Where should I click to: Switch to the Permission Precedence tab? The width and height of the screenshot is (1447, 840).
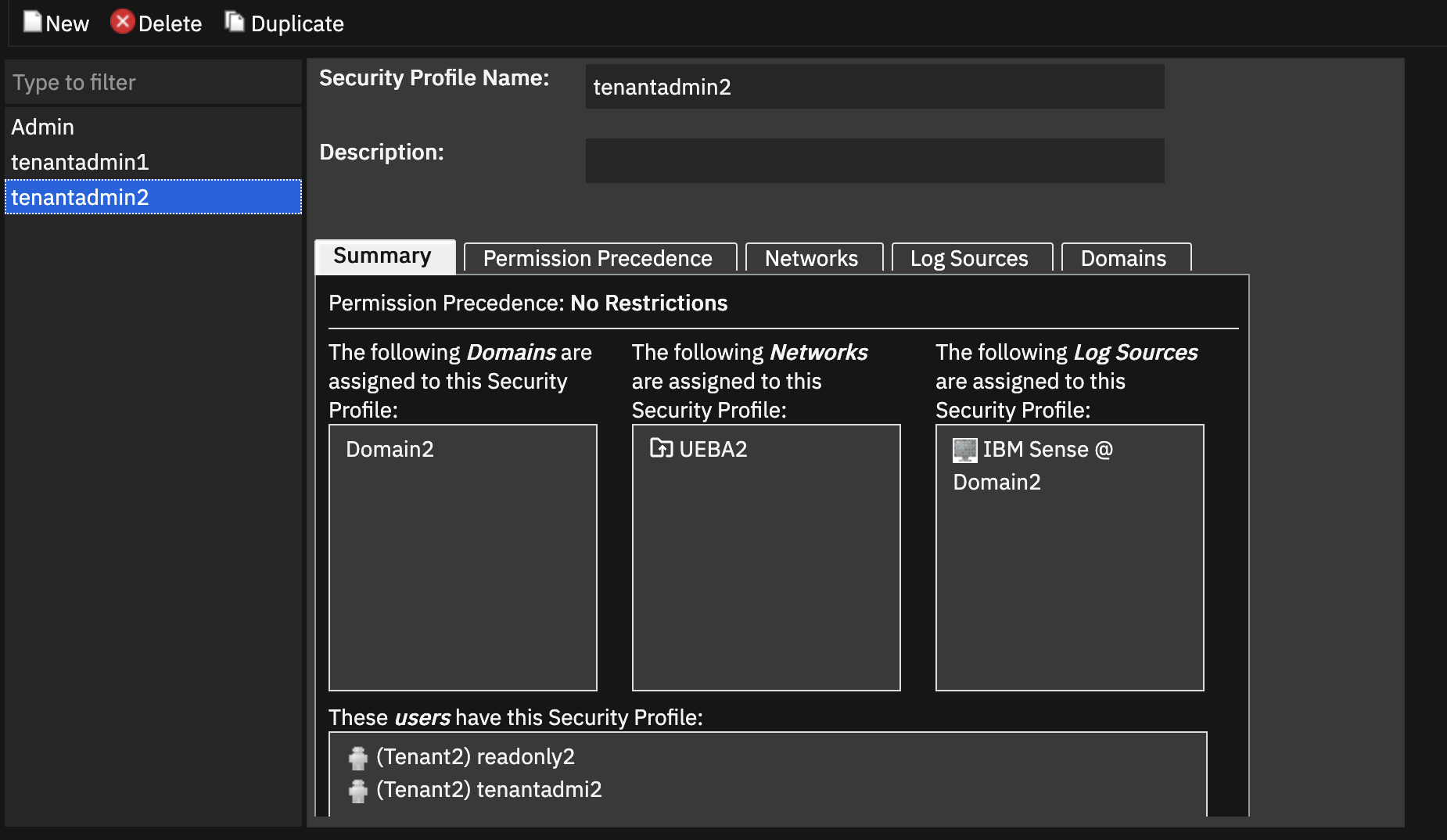[x=598, y=258]
